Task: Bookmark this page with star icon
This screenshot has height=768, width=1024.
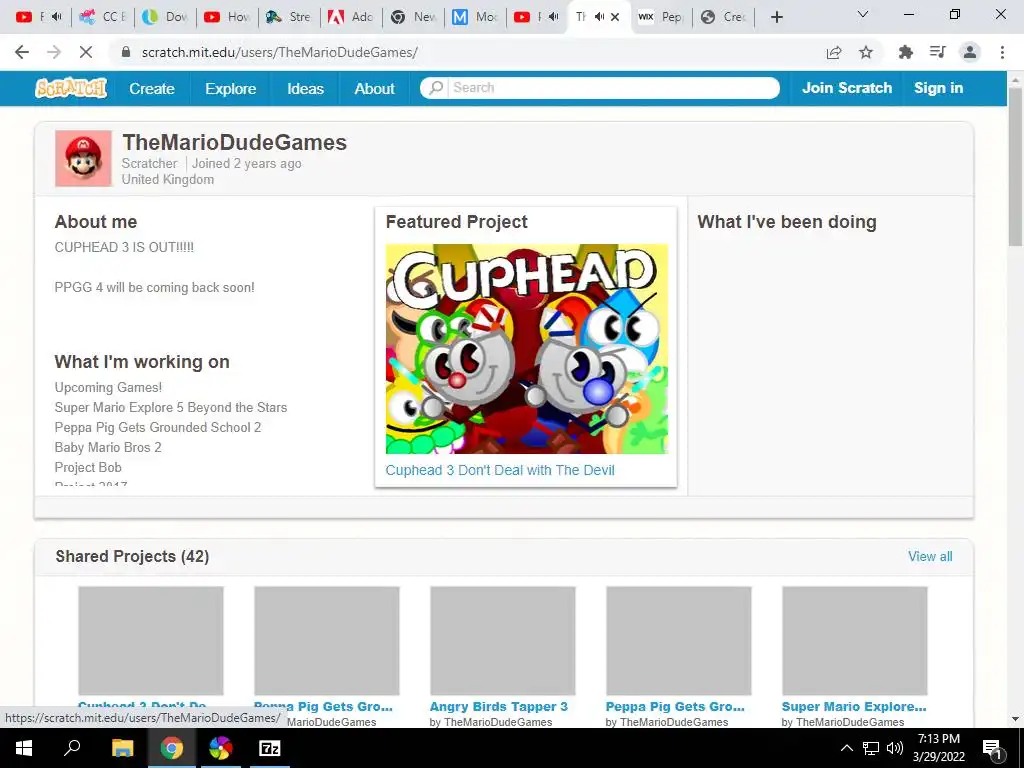Action: [866, 52]
